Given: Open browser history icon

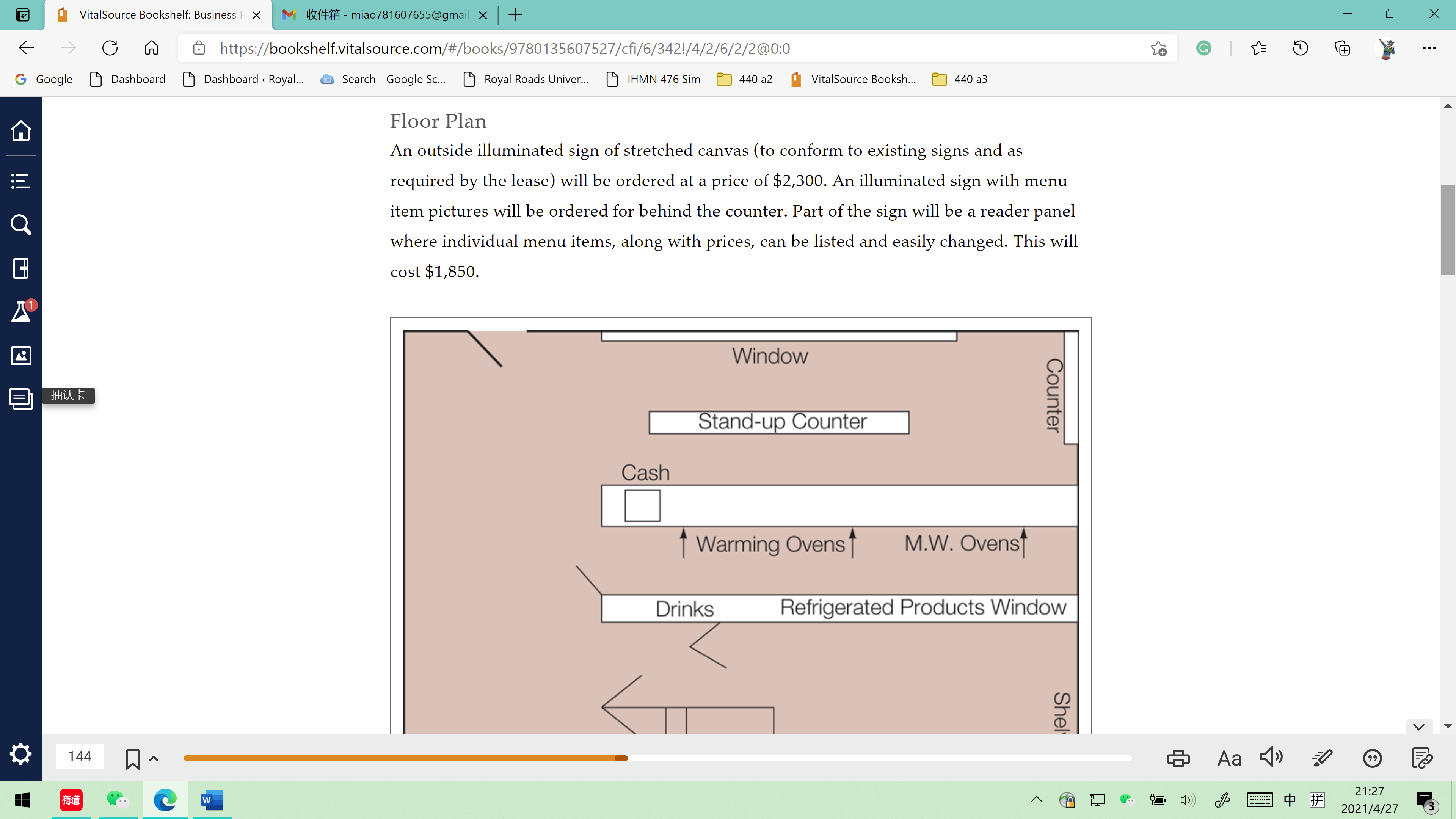Looking at the screenshot, I should pyautogui.click(x=1301, y=49).
